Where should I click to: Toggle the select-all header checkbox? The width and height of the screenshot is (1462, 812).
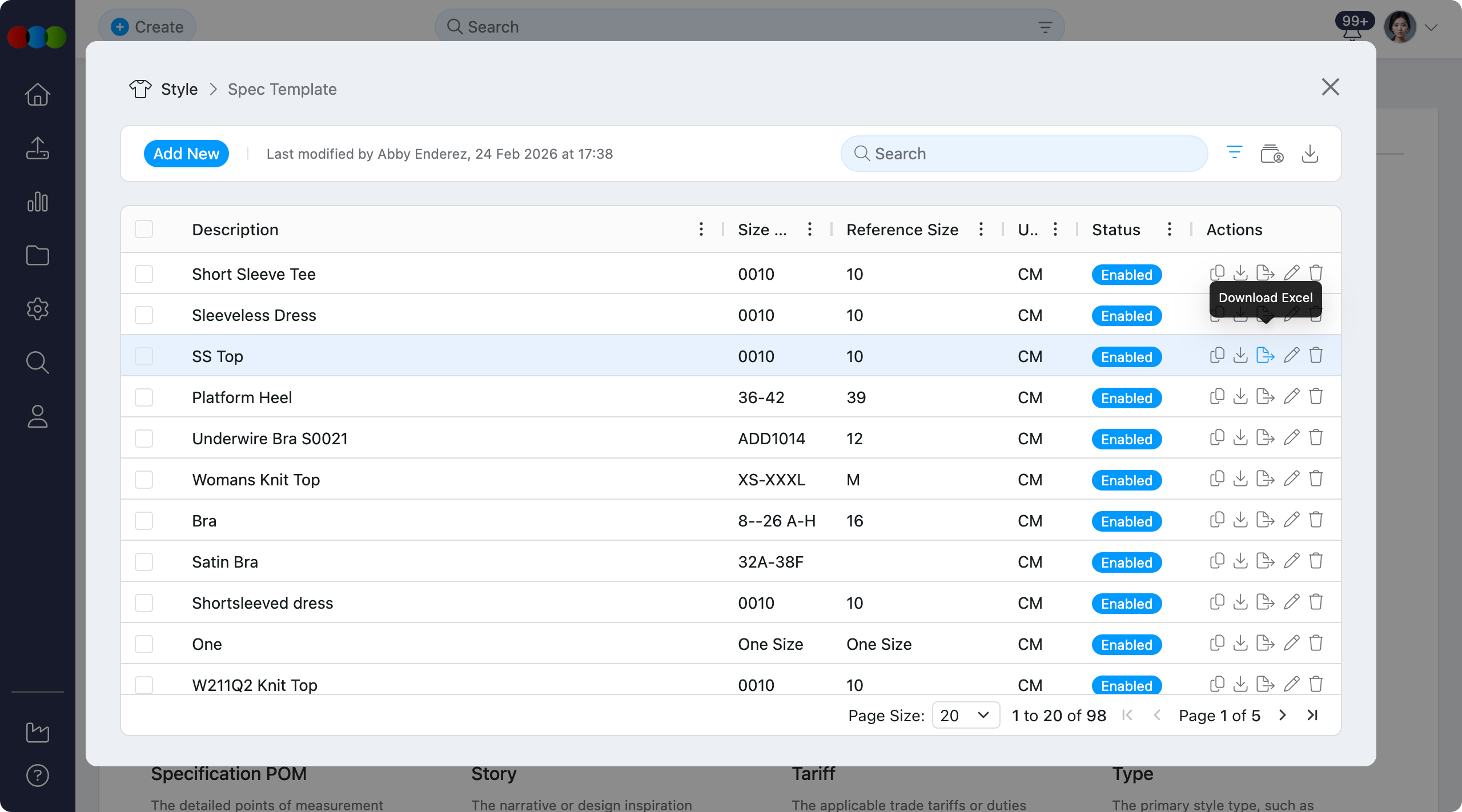pyautogui.click(x=144, y=229)
